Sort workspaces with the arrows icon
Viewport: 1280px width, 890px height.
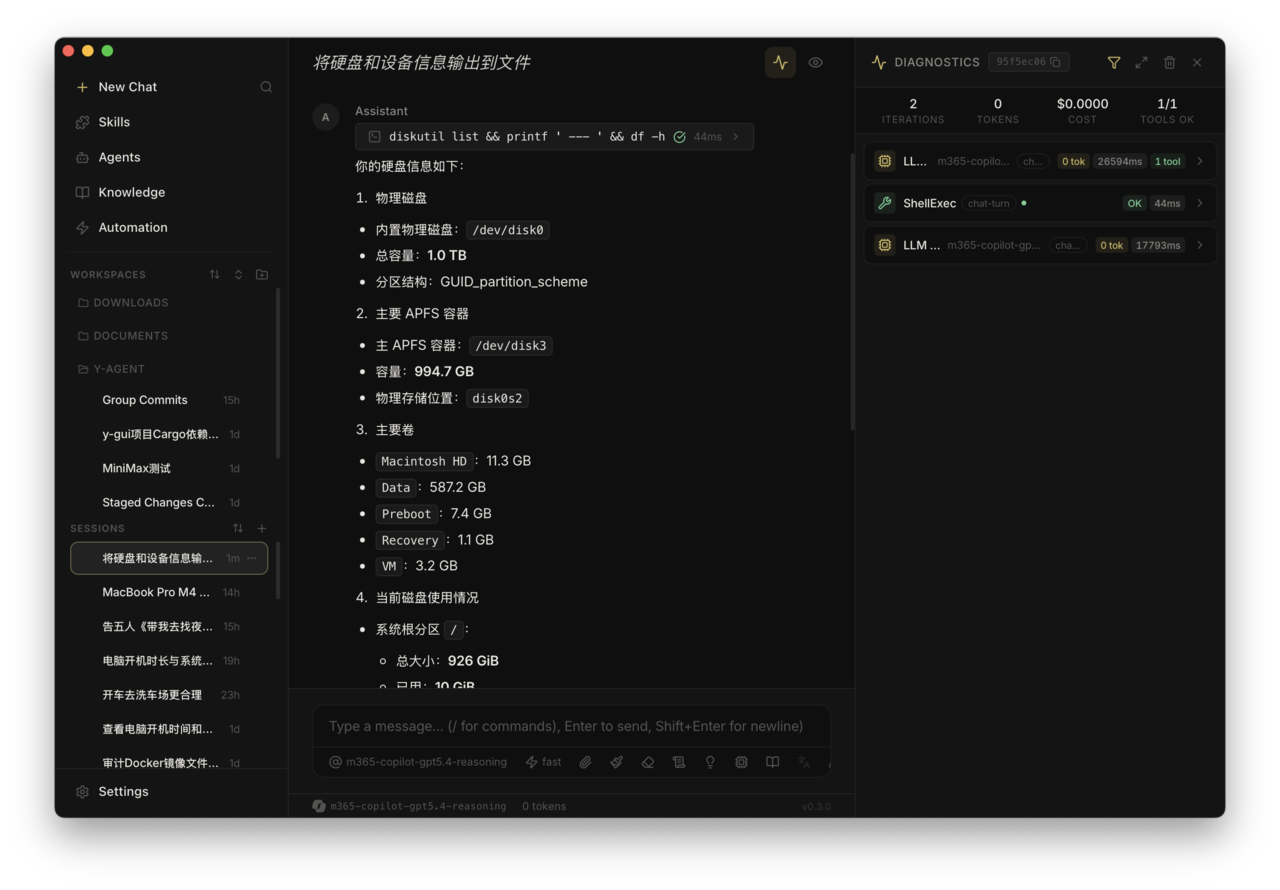tap(214, 274)
